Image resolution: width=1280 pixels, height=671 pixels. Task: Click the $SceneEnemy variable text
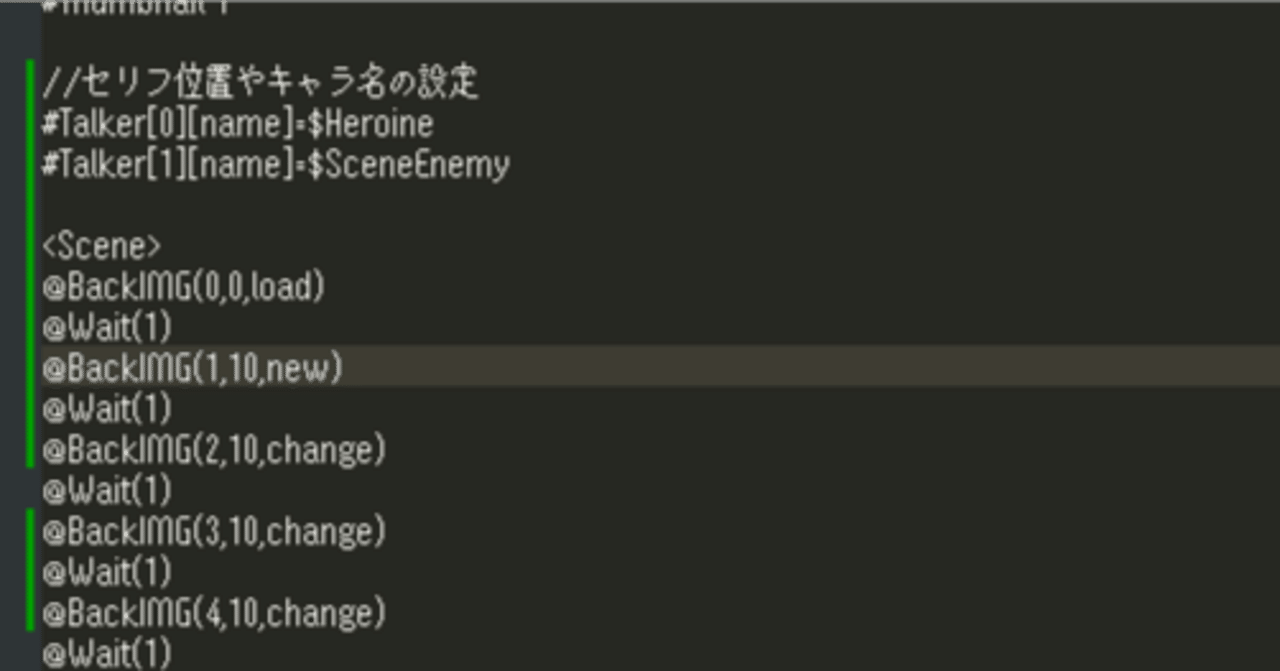click(x=408, y=165)
